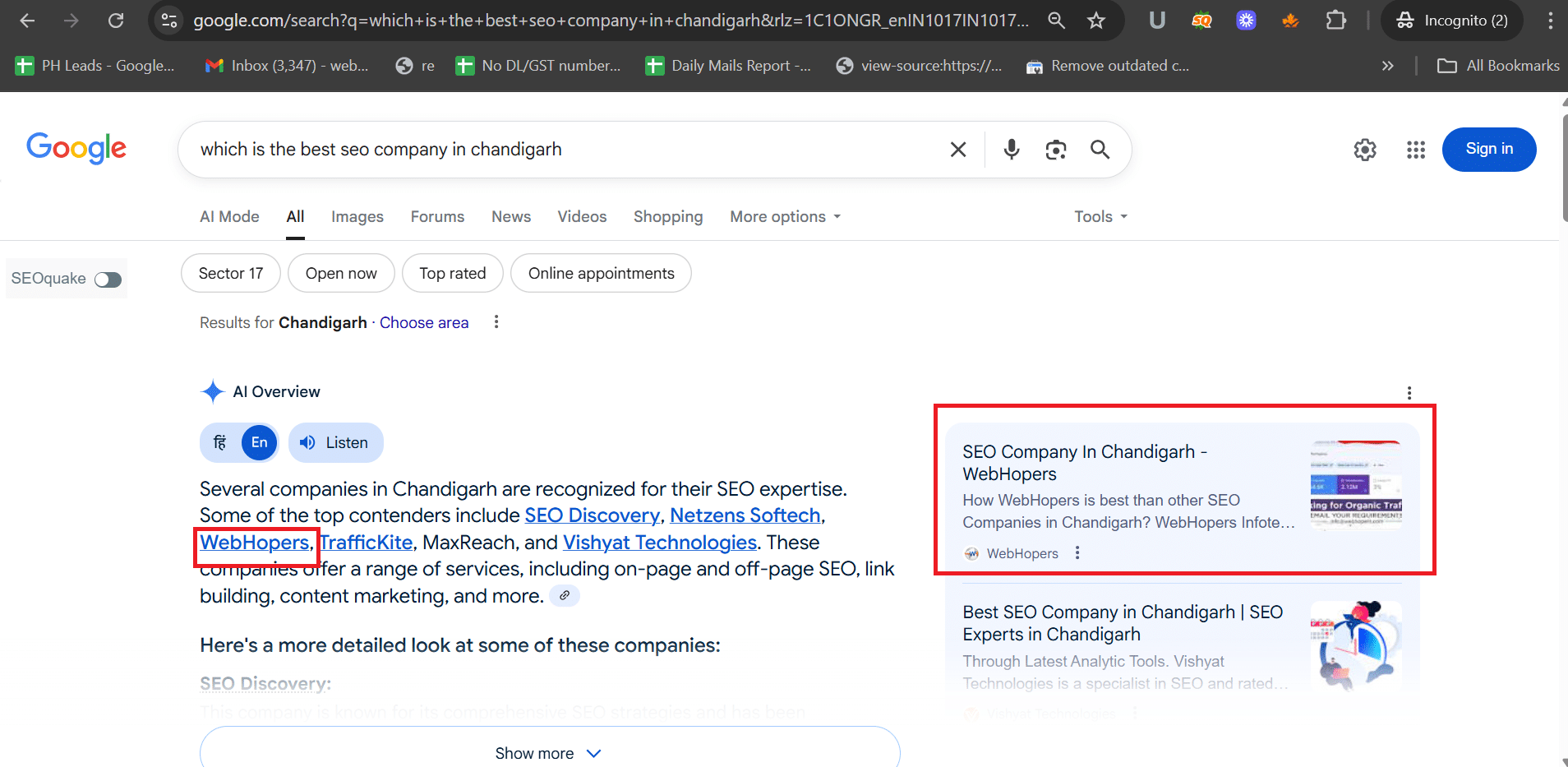
Task: Start voice search with microphone icon
Action: (x=1012, y=150)
